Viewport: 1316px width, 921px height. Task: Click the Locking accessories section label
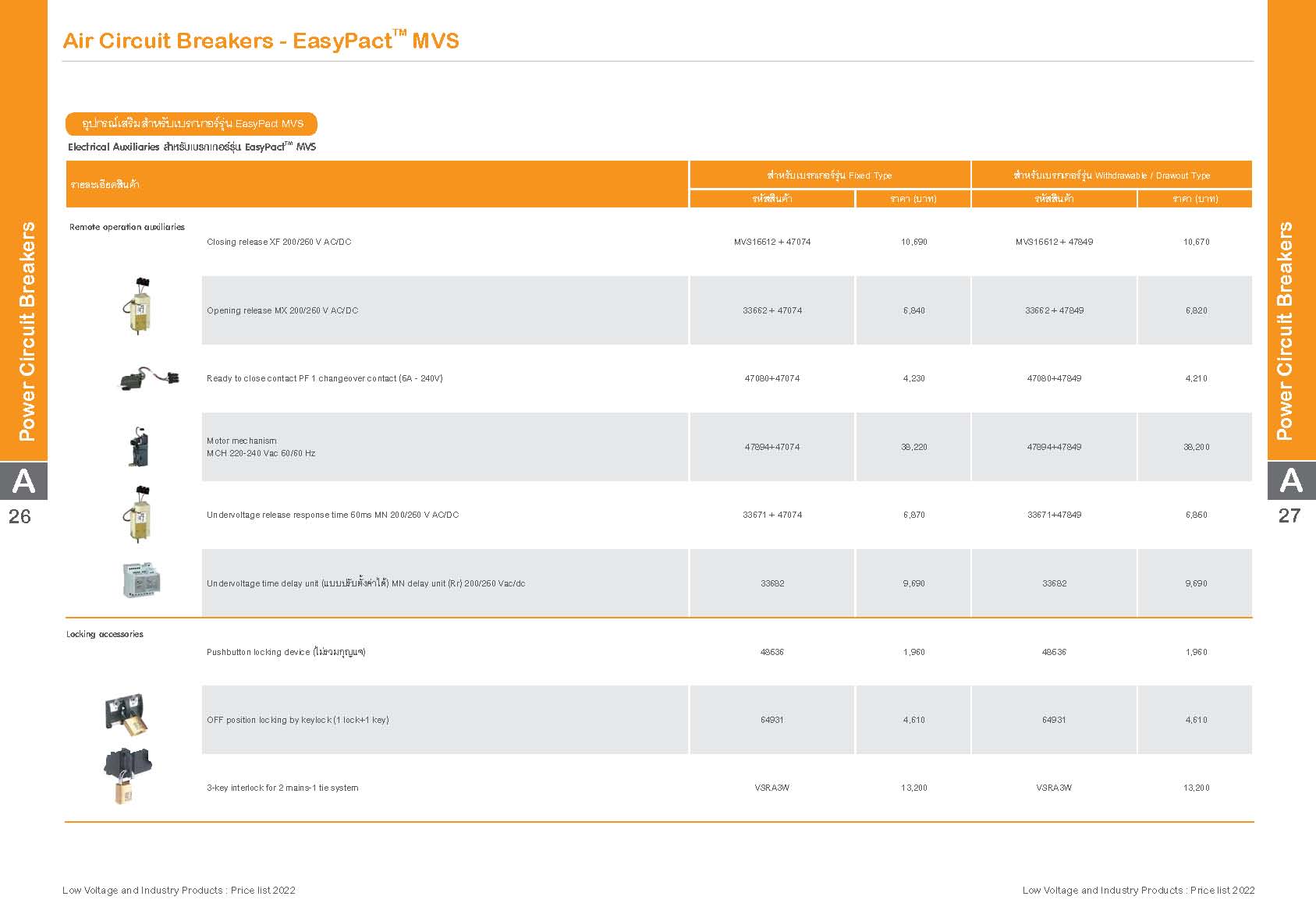coord(105,634)
